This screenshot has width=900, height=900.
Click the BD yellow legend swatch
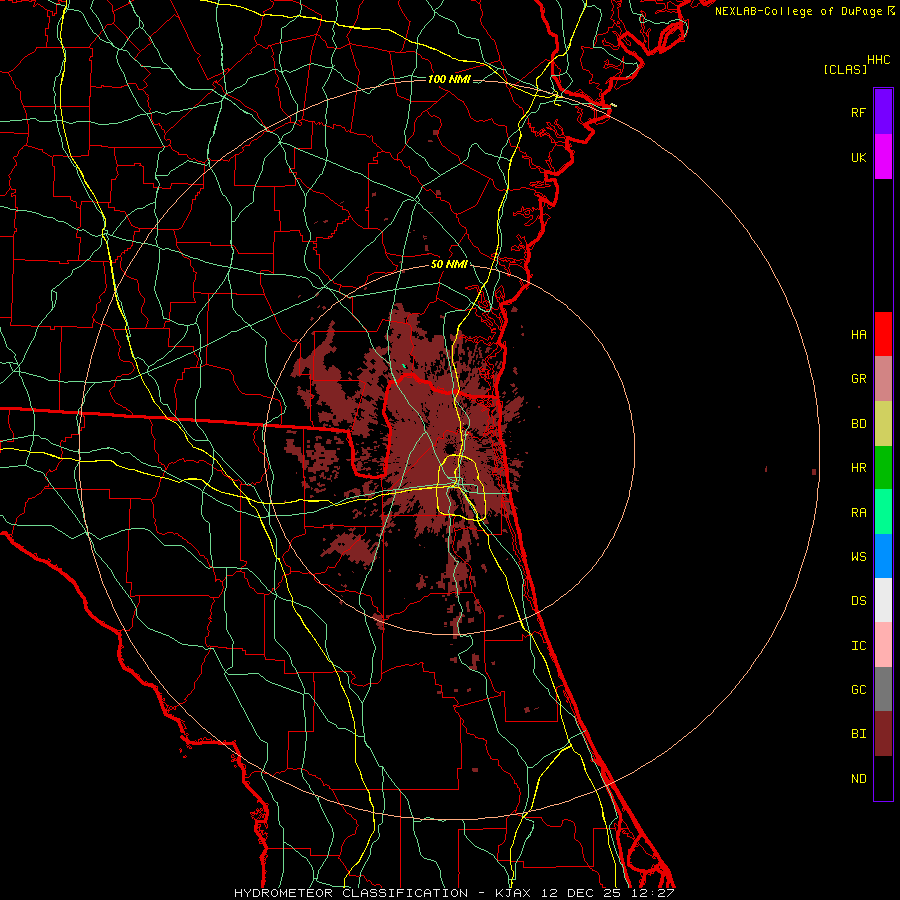(x=883, y=423)
